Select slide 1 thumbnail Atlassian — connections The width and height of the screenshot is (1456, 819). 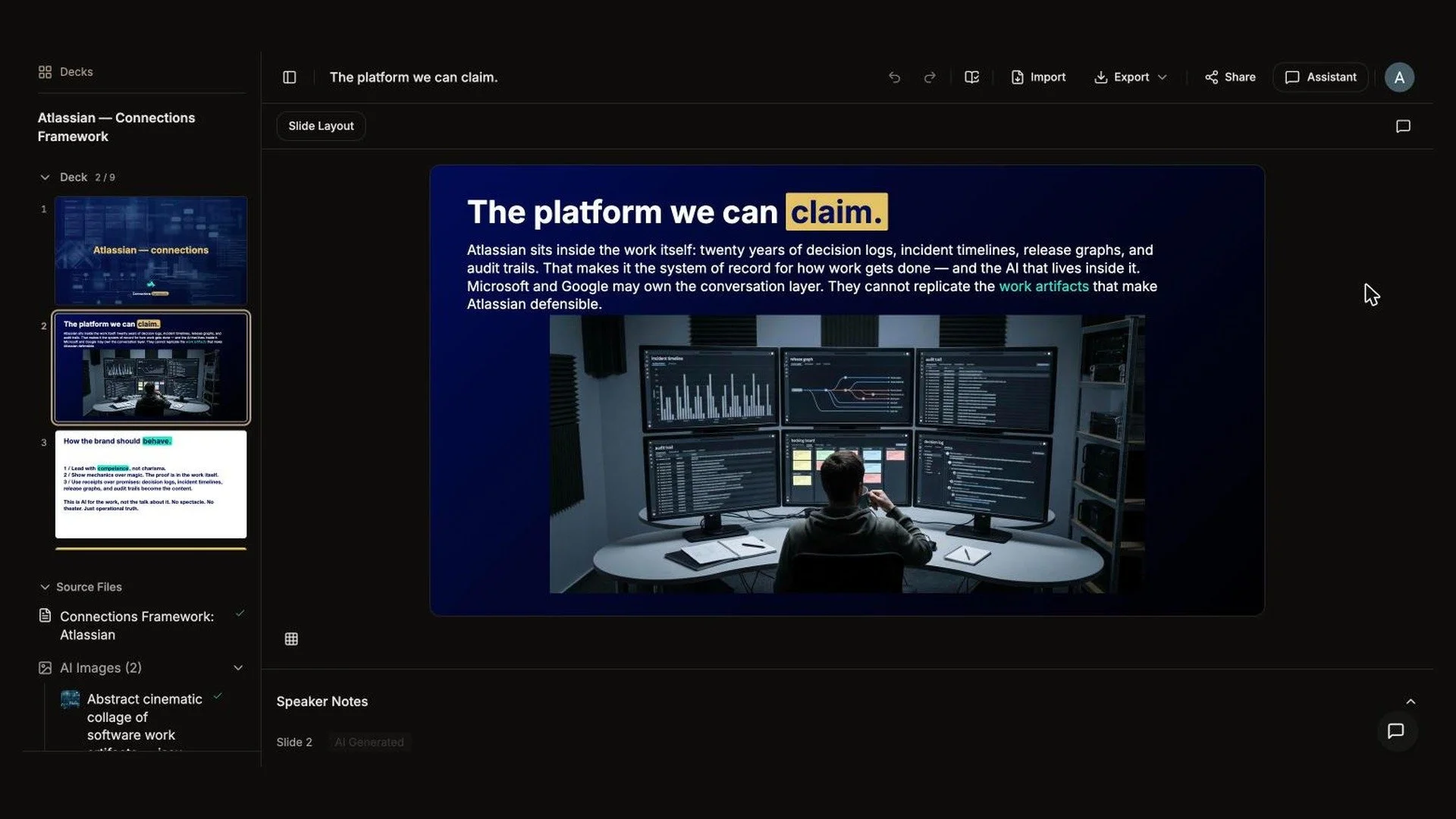(x=151, y=250)
